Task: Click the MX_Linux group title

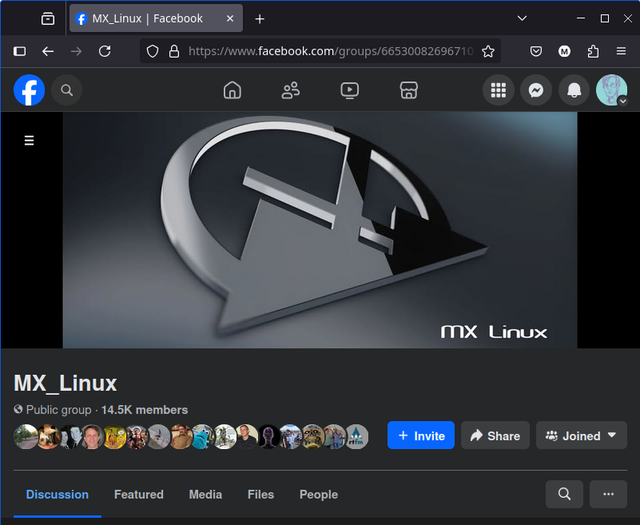Action: coord(65,383)
